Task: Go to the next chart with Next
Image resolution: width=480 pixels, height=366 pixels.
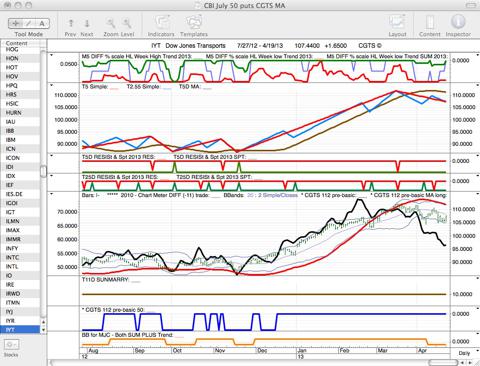Action: pos(87,27)
